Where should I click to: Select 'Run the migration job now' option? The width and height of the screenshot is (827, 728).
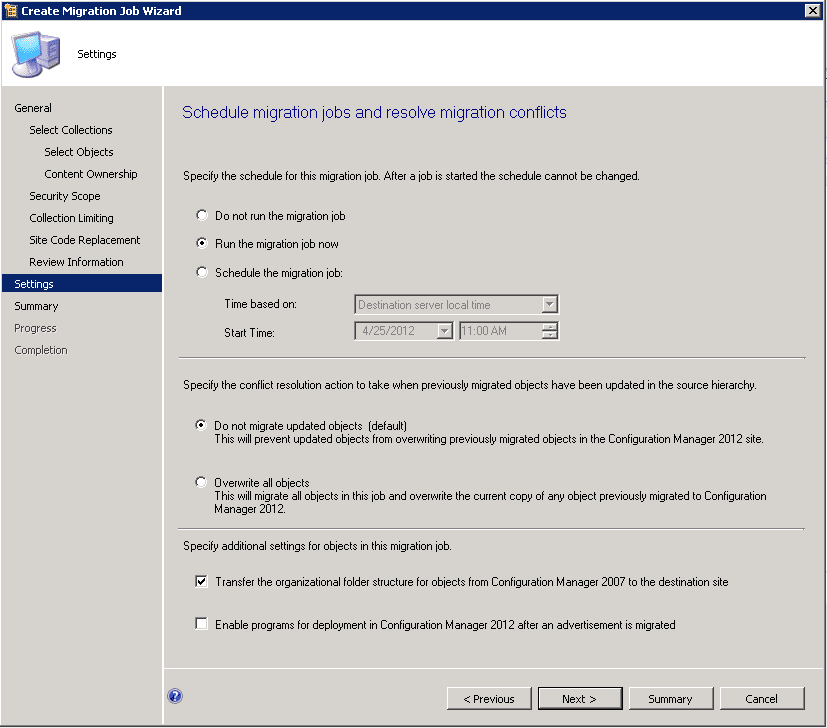point(203,243)
